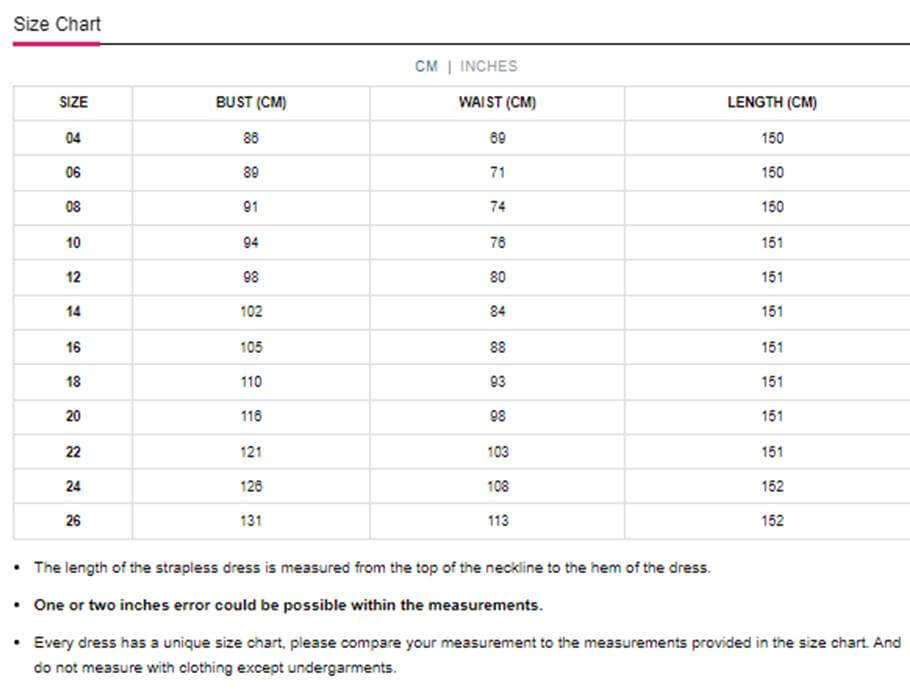The height and width of the screenshot is (694, 910).
Task: Open the Size Chart tab
Action: point(57,24)
